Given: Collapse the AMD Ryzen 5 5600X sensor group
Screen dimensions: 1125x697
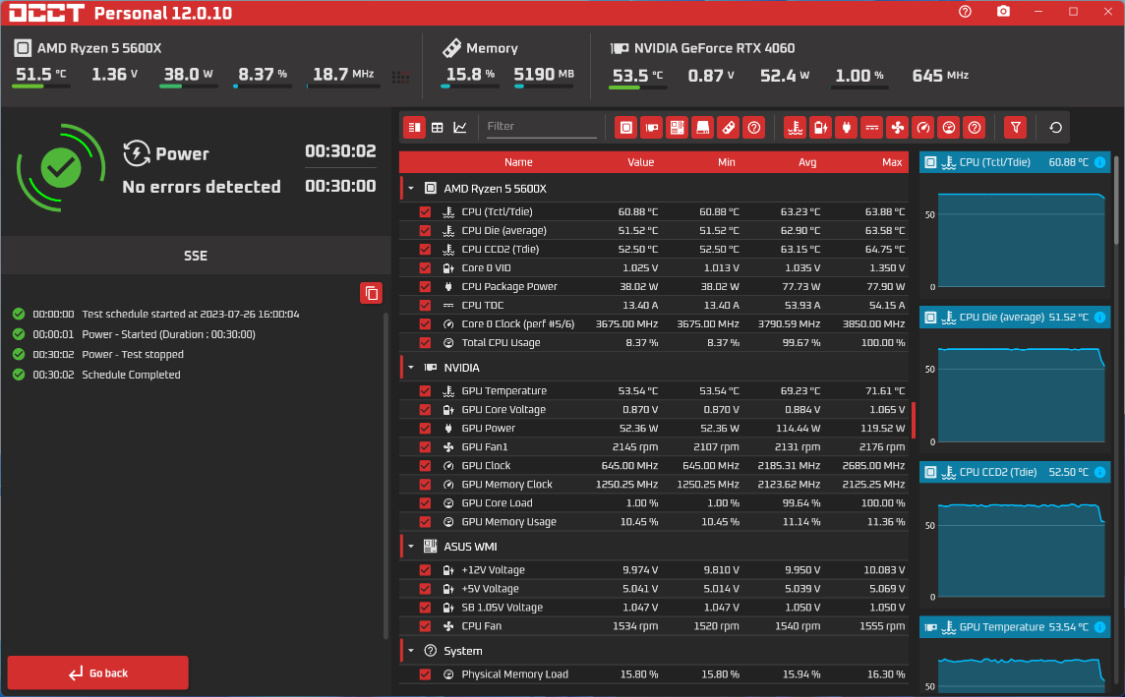Looking at the screenshot, I should click(411, 189).
